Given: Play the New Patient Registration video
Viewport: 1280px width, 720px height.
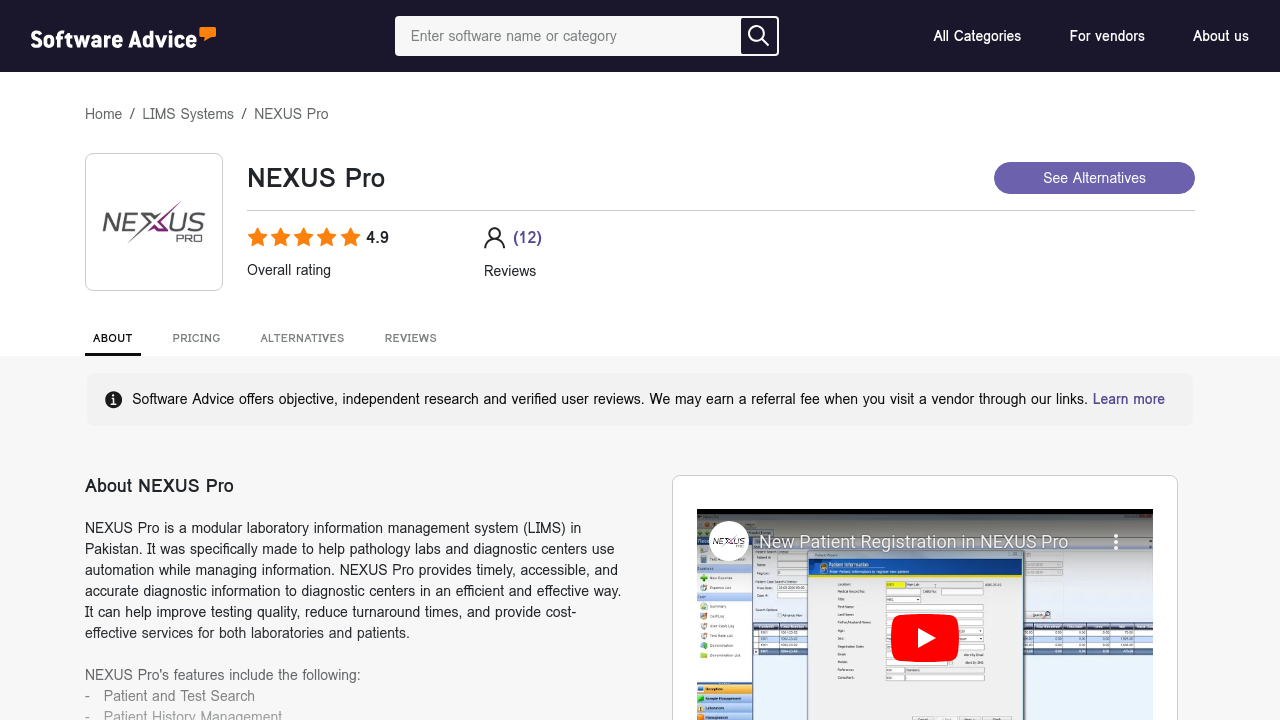Looking at the screenshot, I should 924,638.
